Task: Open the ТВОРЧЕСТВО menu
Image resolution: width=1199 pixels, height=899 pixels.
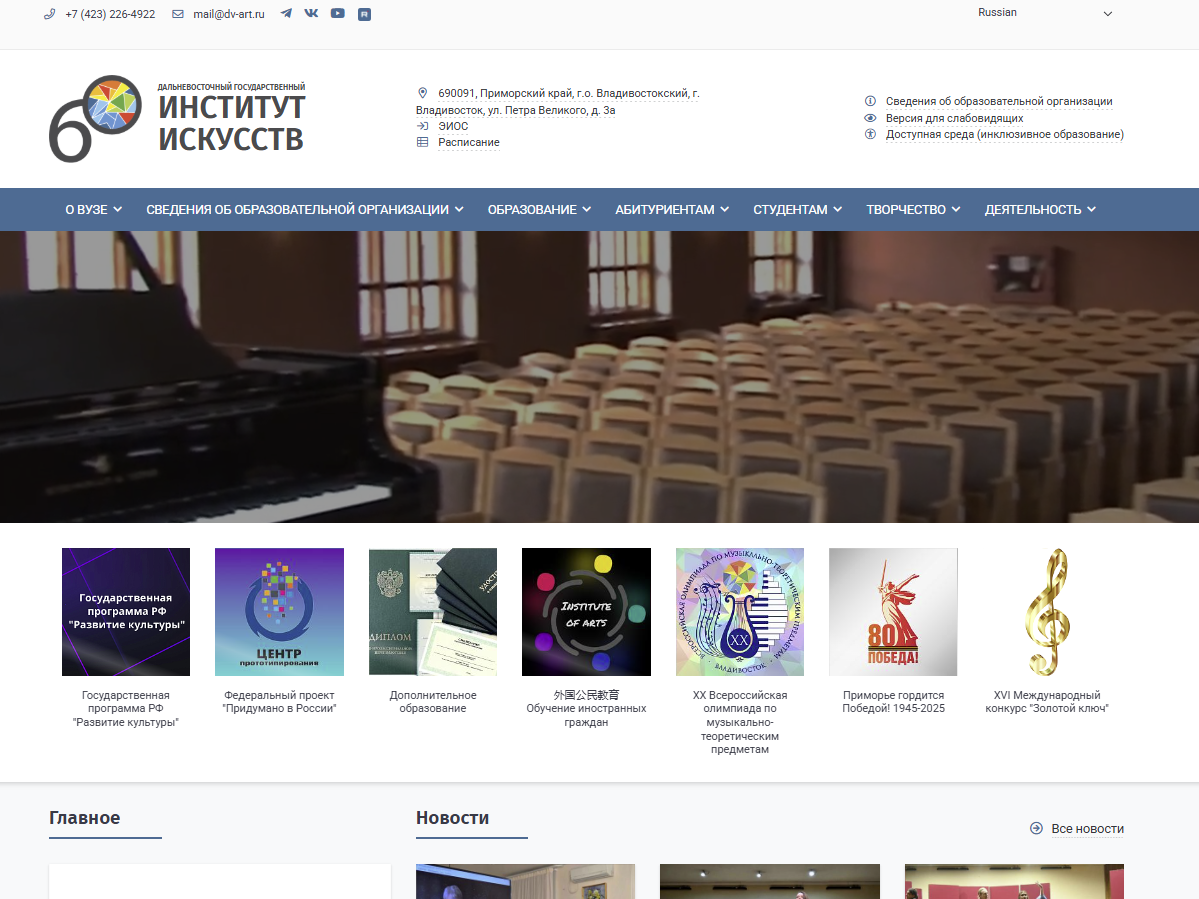Action: 912,209
